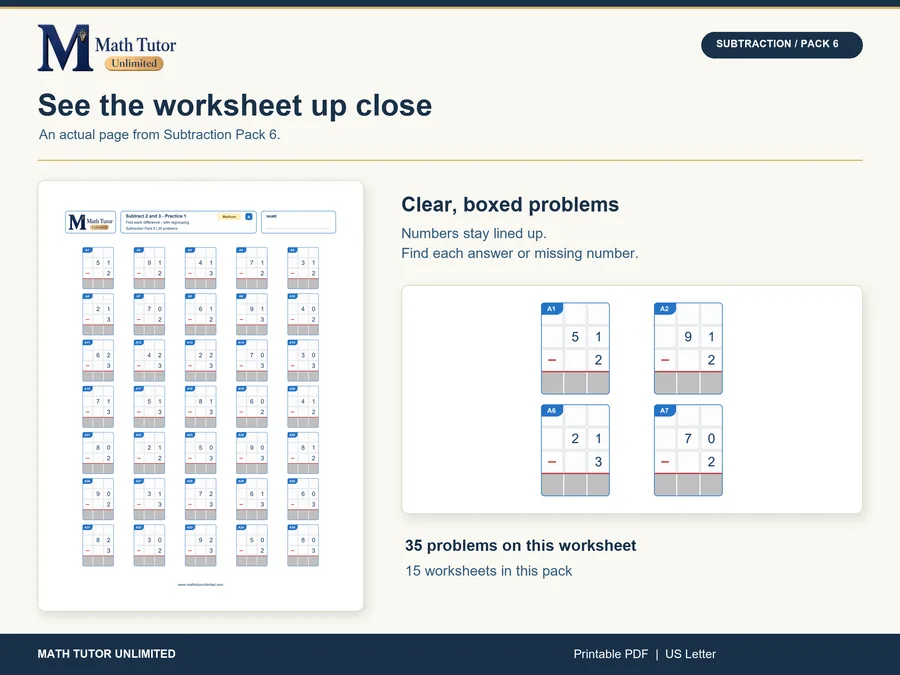Click the answer row of problem A1
The width and height of the screenshot is (900, 675).
(575, 383)
